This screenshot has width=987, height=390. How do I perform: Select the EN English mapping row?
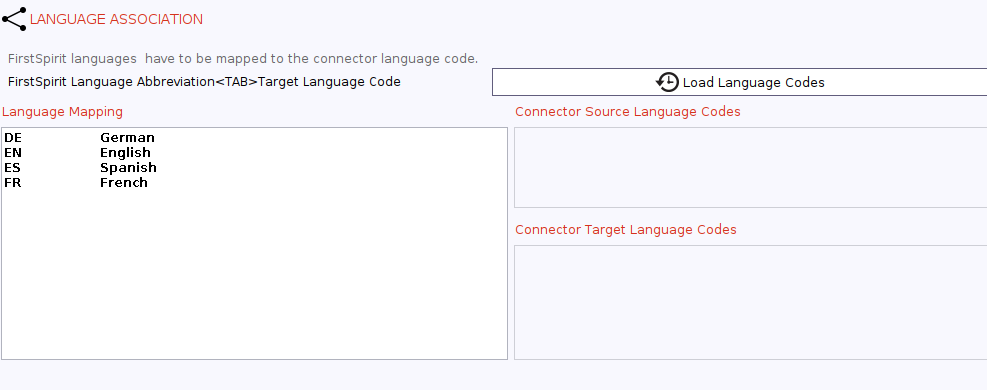click(x=254, y=152)
